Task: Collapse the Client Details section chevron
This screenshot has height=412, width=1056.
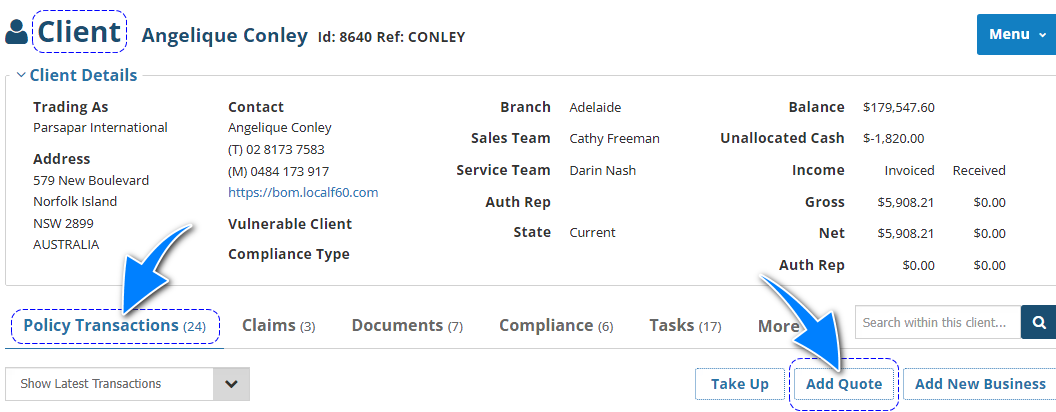Action: pyautogui.click(x=20, y=75)
